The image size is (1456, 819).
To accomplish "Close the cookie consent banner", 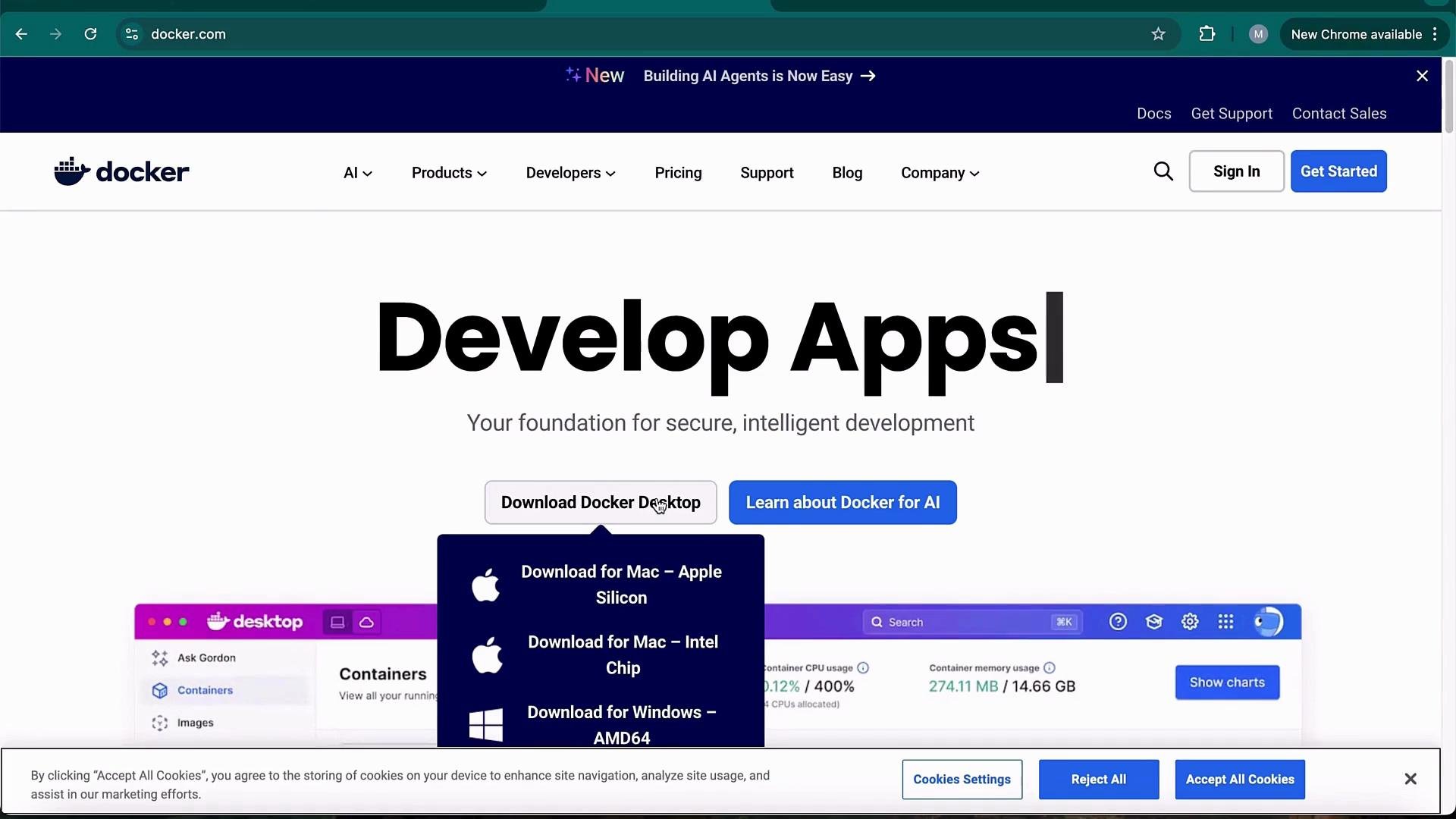I will point(1410,780).
